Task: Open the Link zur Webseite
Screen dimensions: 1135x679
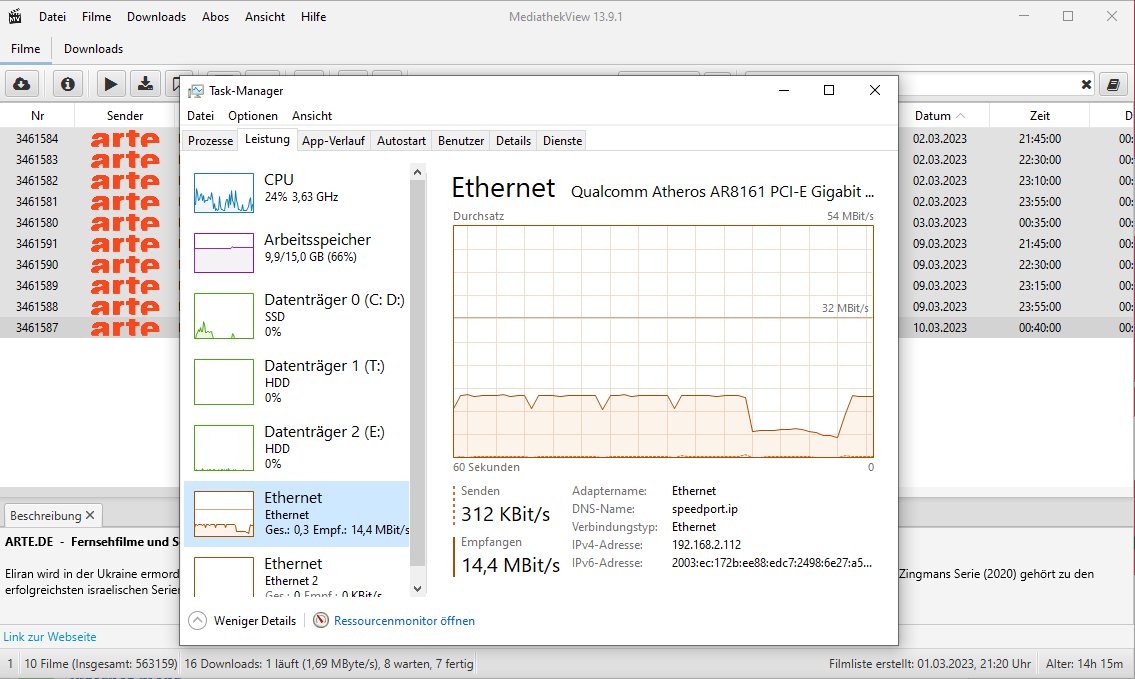Action: coord(50,637)
